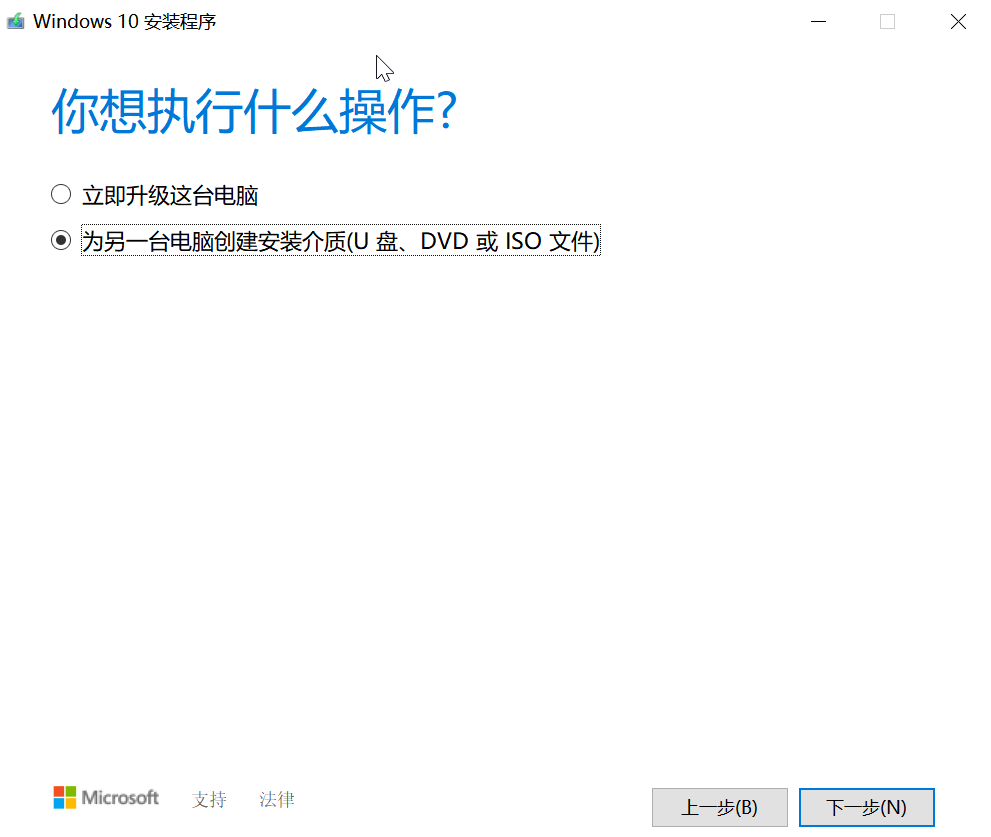Click the greyed-out maximize button

(887, 21)
